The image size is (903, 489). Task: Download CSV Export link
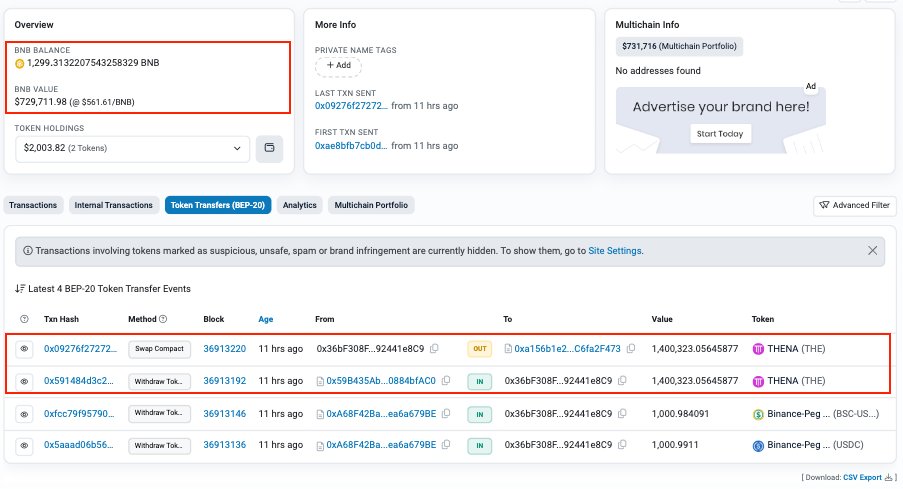pyautogui.click(x=862, y=477)
